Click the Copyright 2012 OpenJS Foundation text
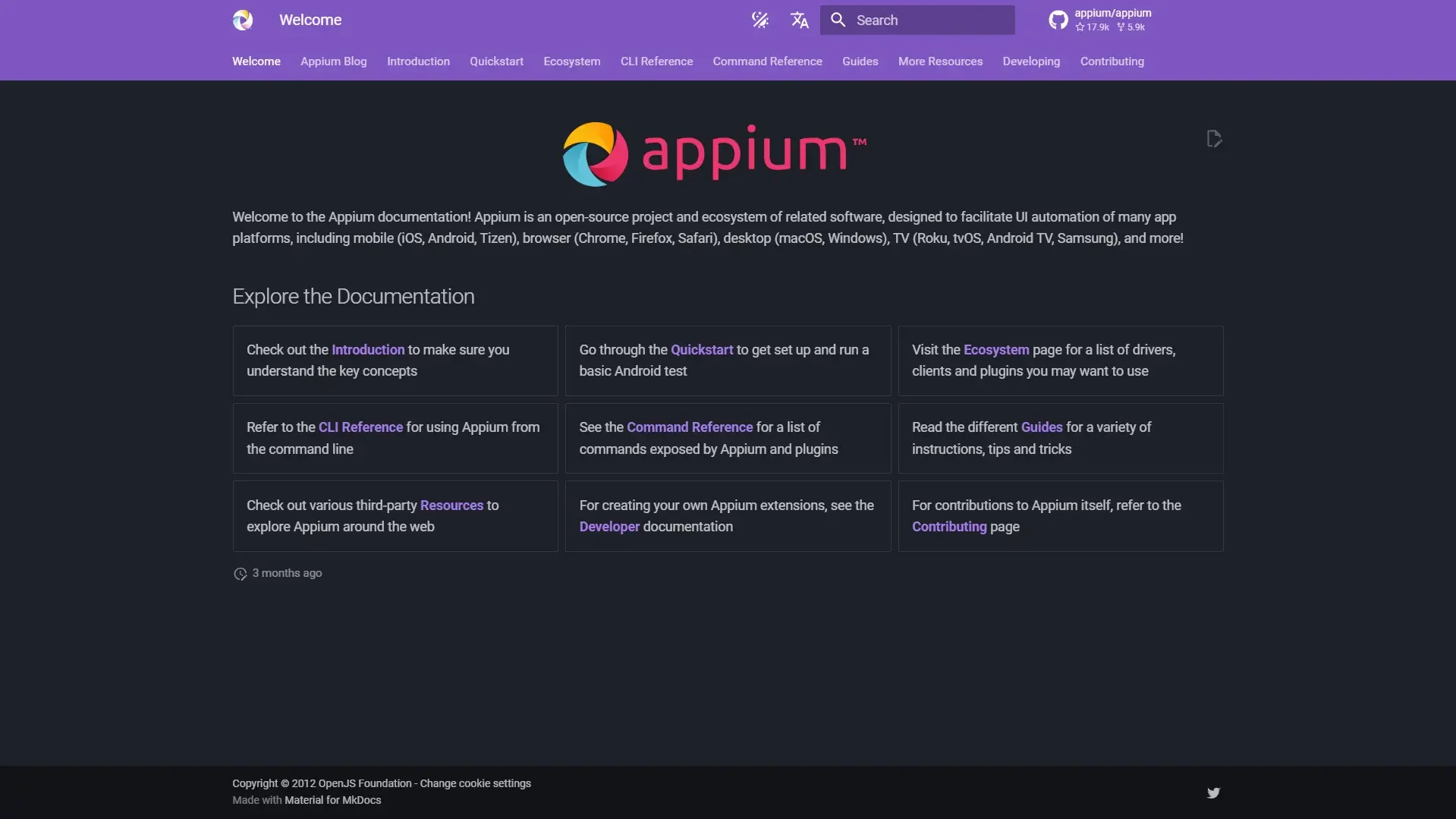The width and height of the screenshot is (1456, 819). [x=322, y=783]
